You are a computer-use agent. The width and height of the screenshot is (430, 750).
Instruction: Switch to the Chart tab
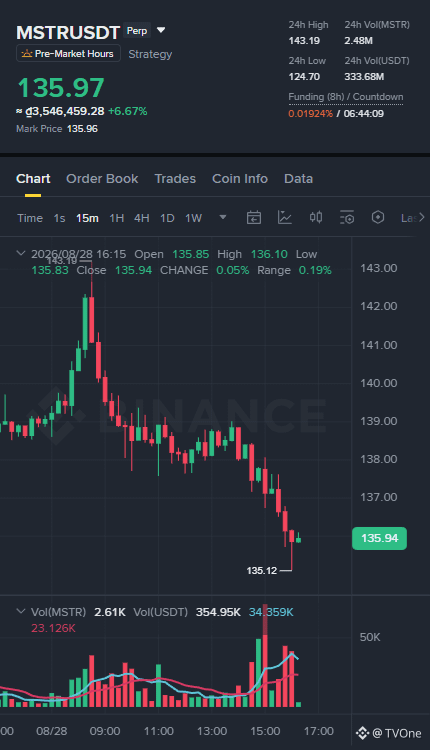point(33,178)
